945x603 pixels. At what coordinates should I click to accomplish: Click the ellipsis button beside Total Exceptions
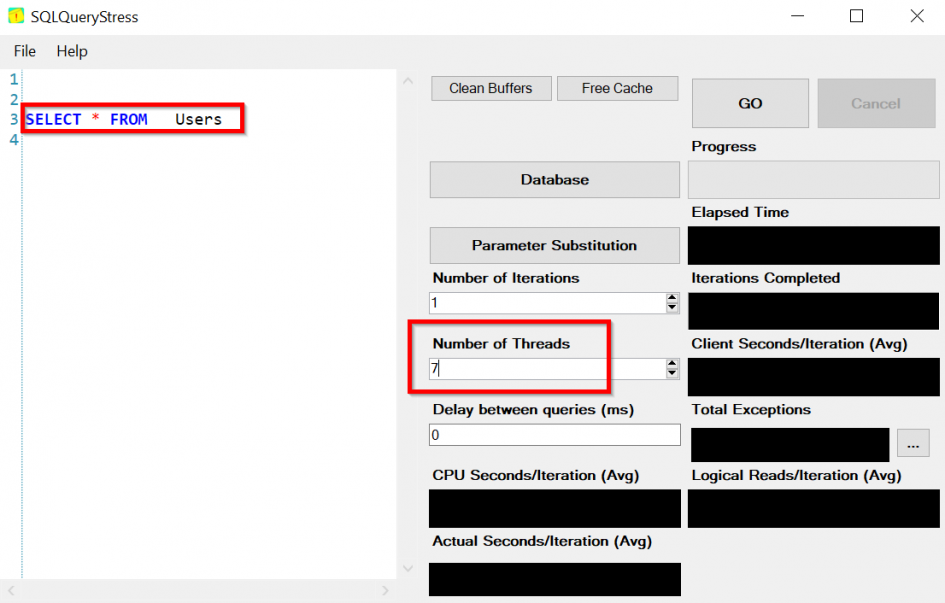pos(913,444)
